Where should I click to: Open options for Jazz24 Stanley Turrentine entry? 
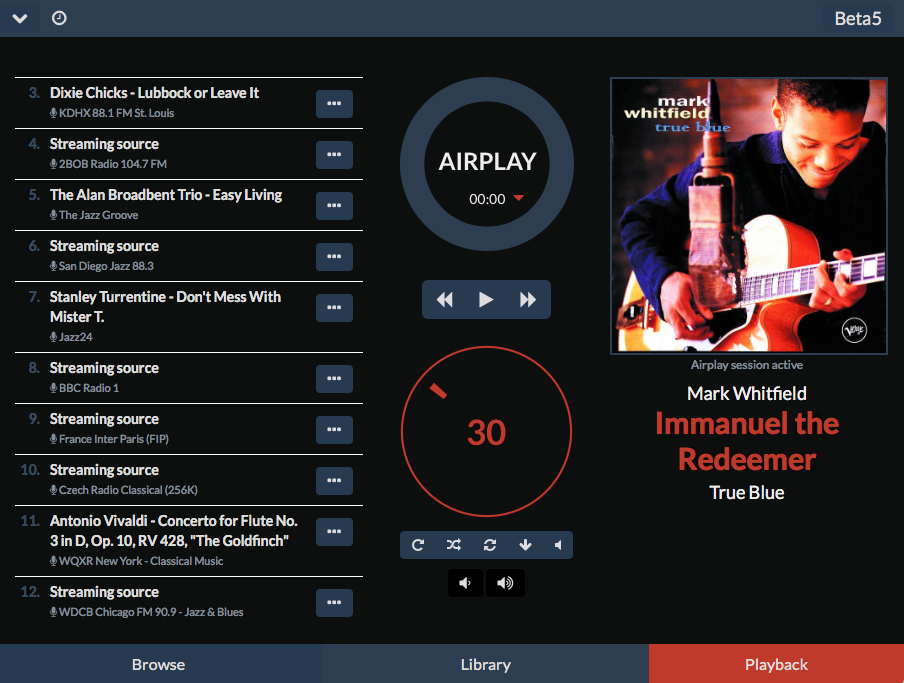tap(334, 308)
